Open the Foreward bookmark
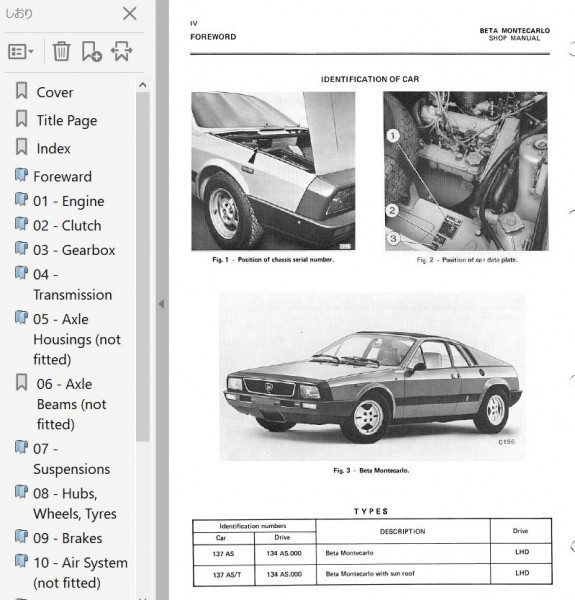This screenshot has width=575, height=600. point(62,176)
